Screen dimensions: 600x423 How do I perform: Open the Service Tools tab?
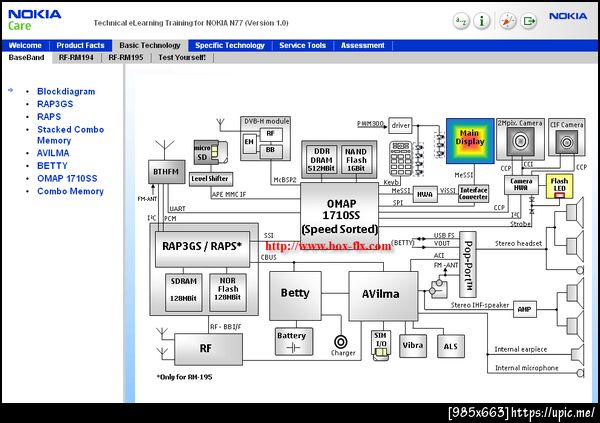click(302, 46)
